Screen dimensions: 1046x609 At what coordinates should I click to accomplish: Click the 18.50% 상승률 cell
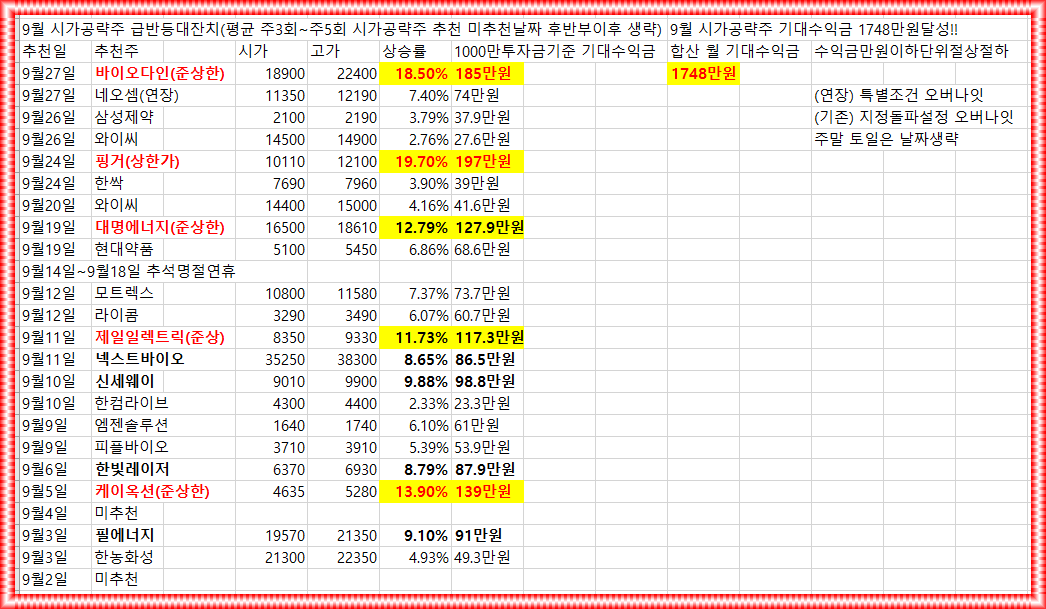click(x=415, y=74)
